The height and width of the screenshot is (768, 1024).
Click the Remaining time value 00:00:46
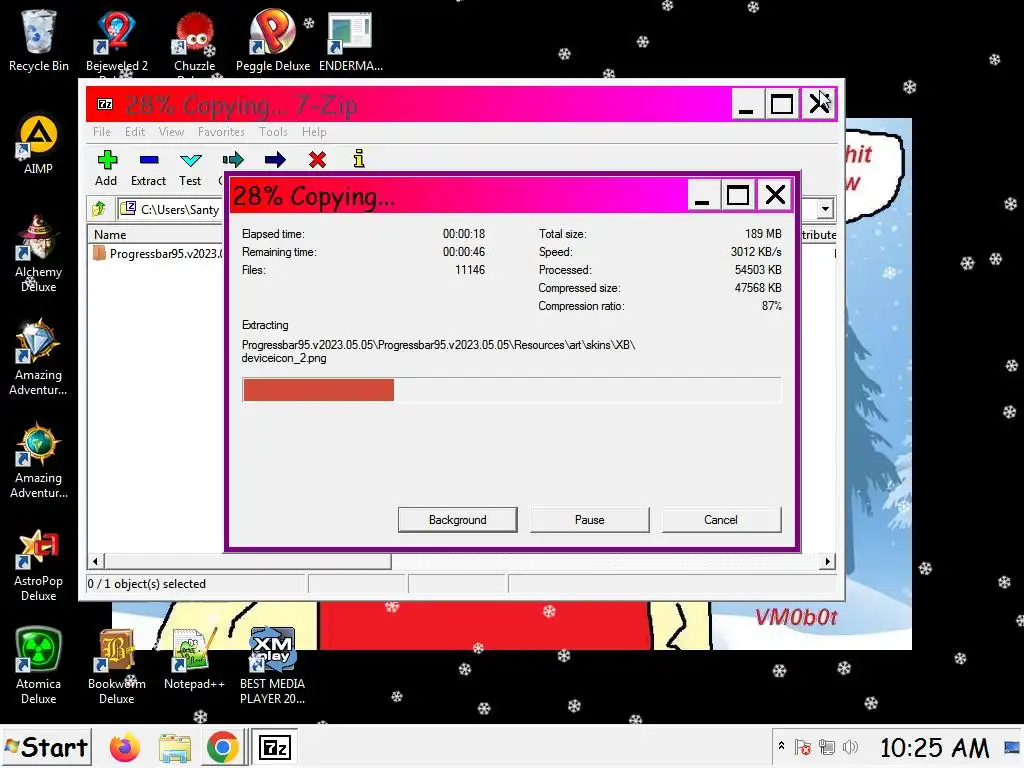464,252
